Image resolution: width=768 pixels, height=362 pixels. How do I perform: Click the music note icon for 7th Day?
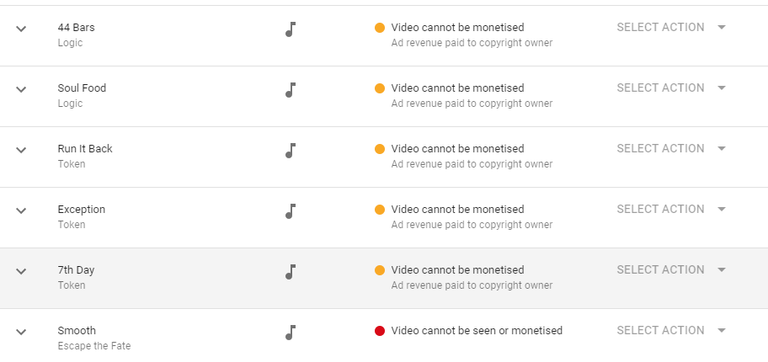coord(291,272)
